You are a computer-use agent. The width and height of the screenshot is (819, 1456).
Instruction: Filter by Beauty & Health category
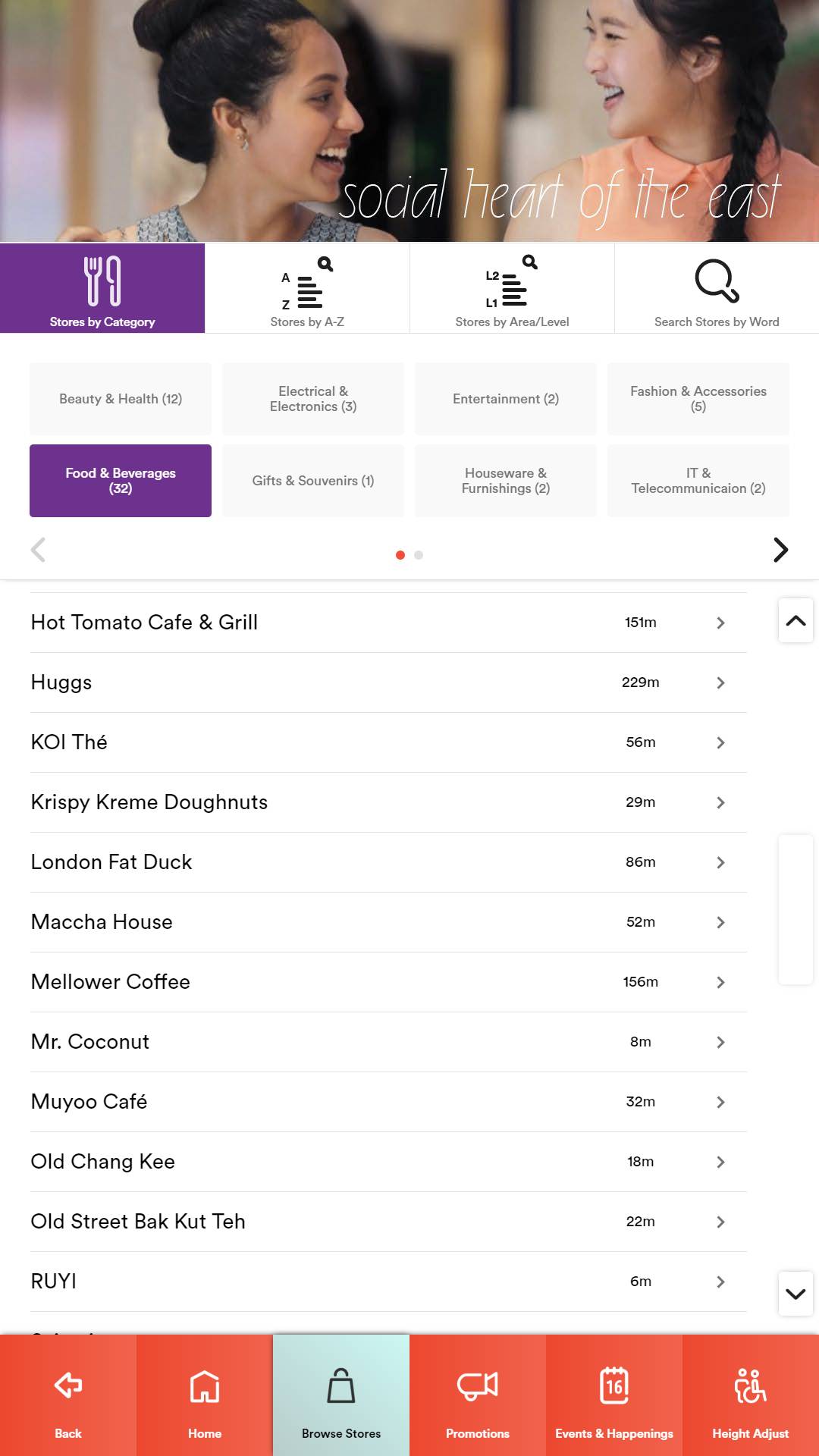click(x=121, y=399)
